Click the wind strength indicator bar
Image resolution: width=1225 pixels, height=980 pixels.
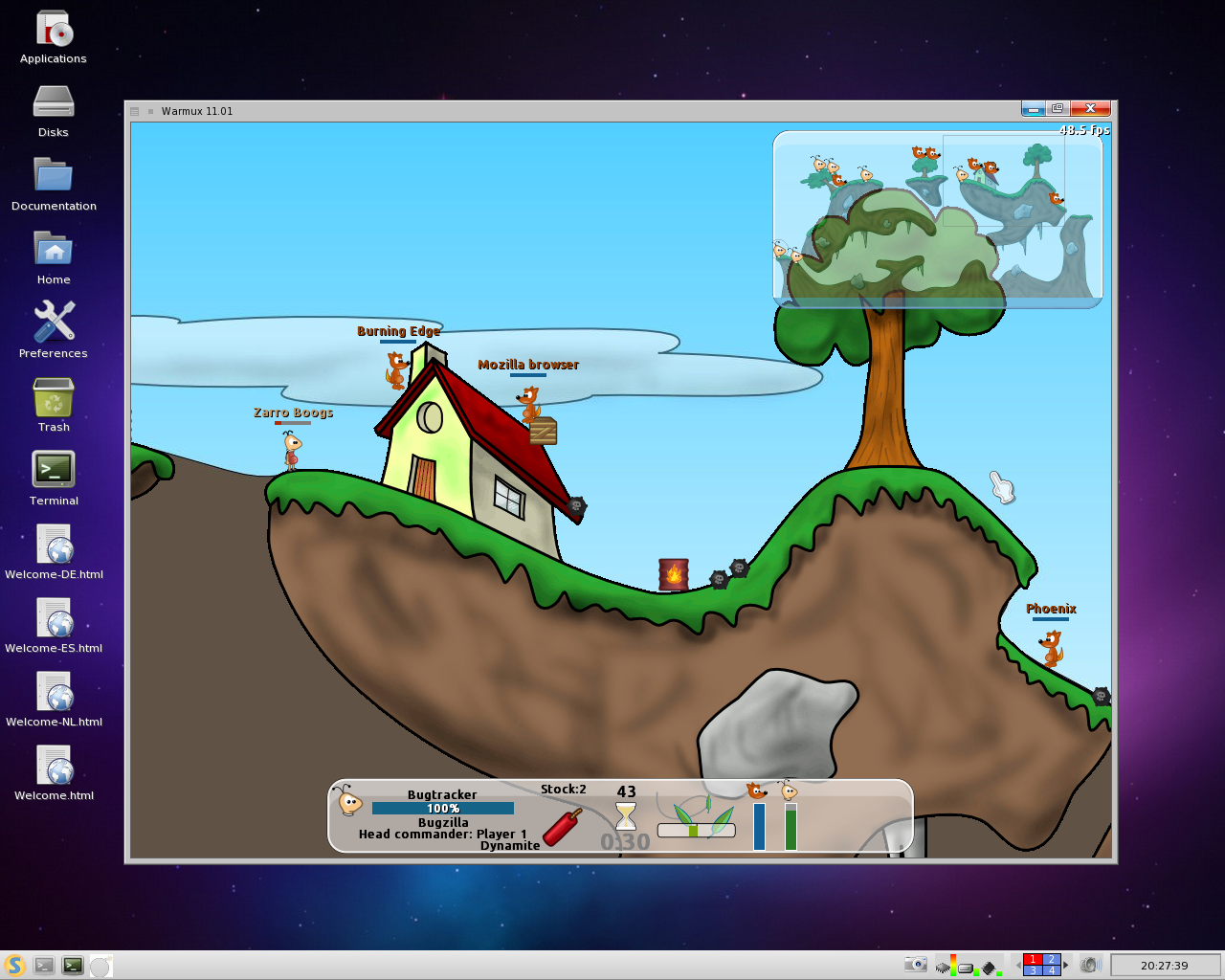696,830
